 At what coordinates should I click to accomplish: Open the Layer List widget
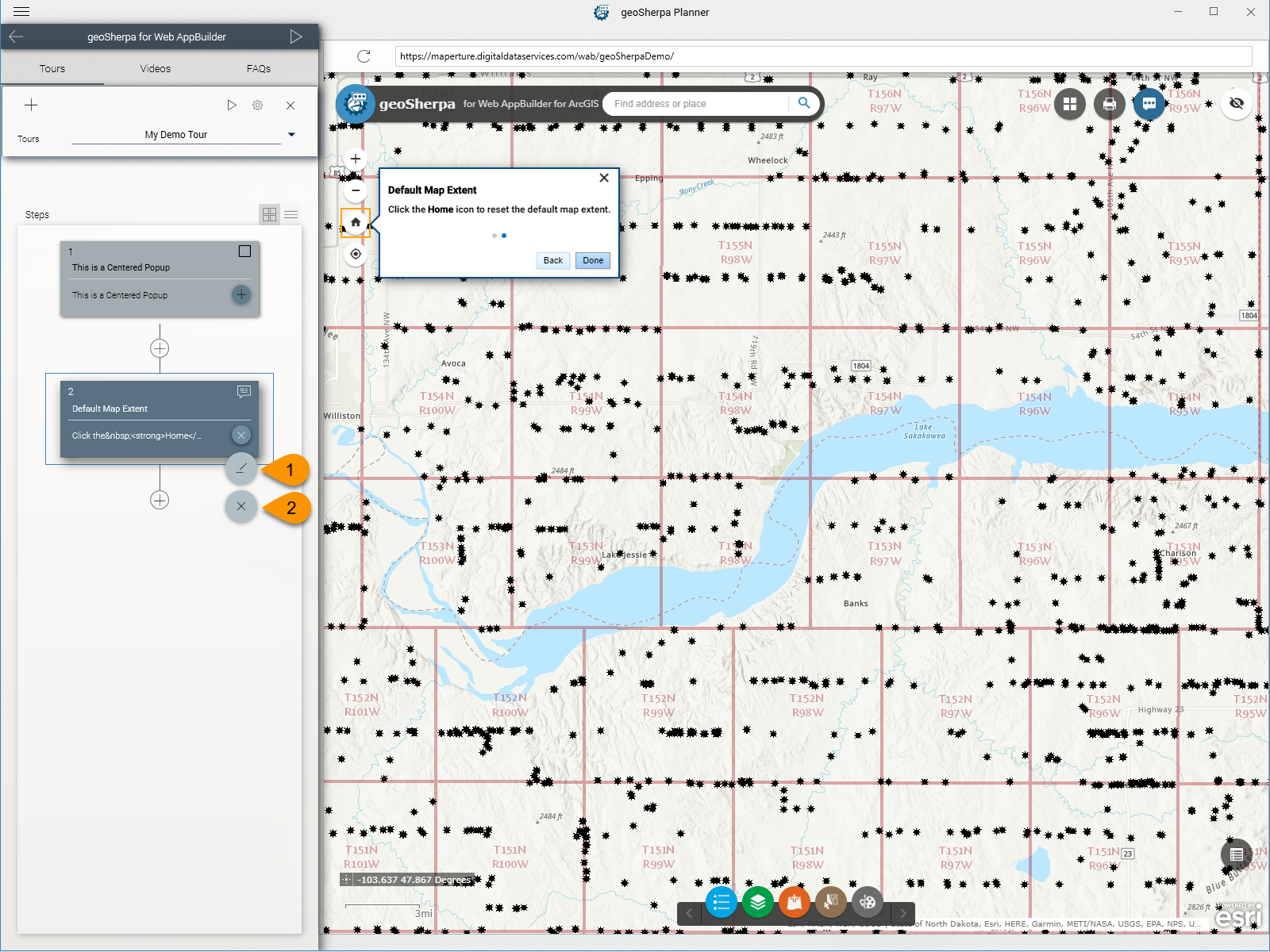pyautogui.click(x=758, y=902)
